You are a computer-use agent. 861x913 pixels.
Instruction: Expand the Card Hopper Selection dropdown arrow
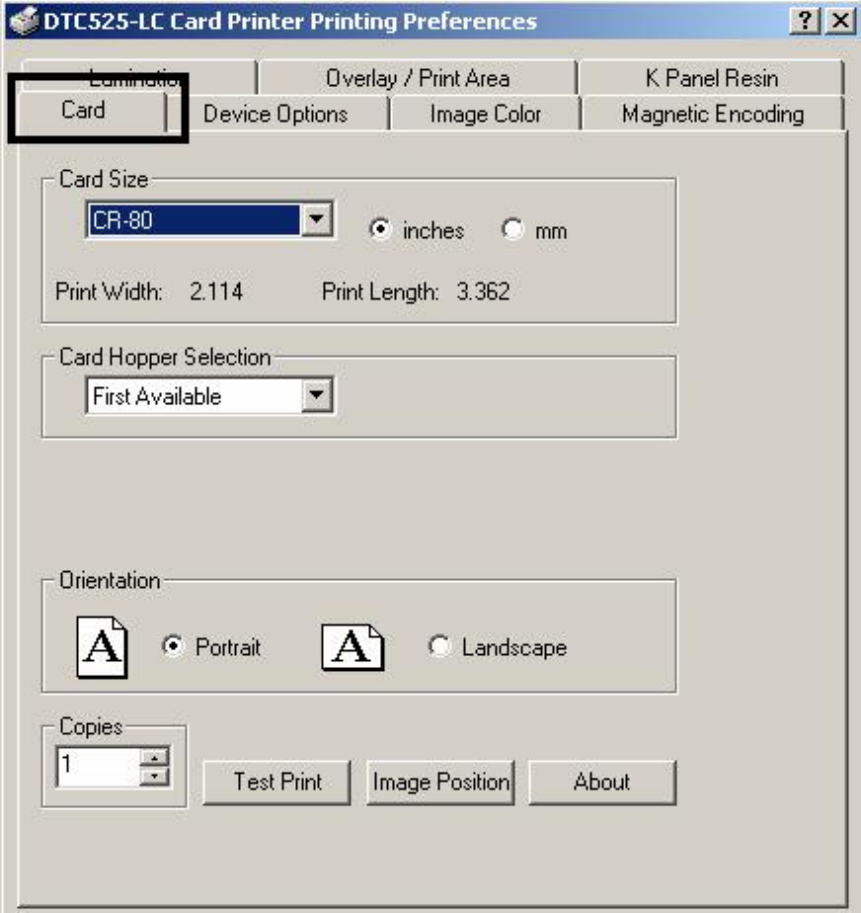tap(317, 395)
